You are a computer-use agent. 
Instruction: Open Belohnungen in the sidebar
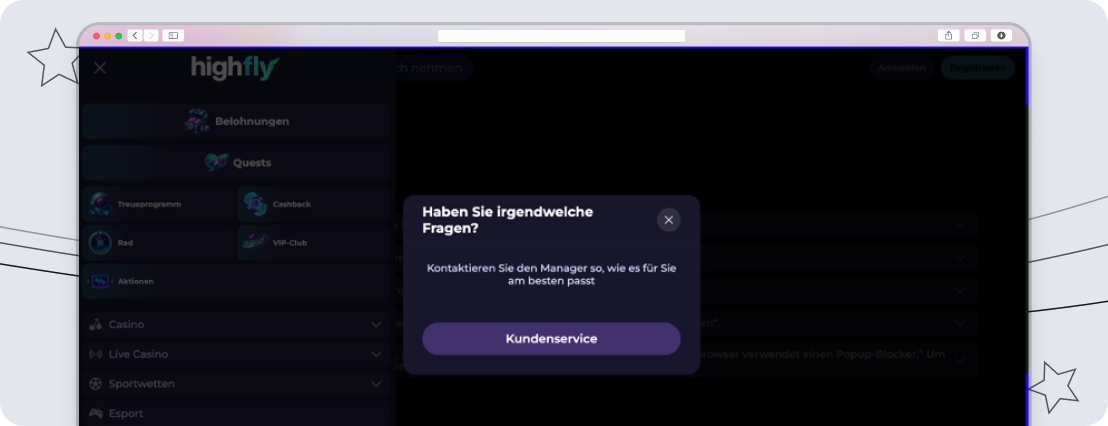(235, 121)
